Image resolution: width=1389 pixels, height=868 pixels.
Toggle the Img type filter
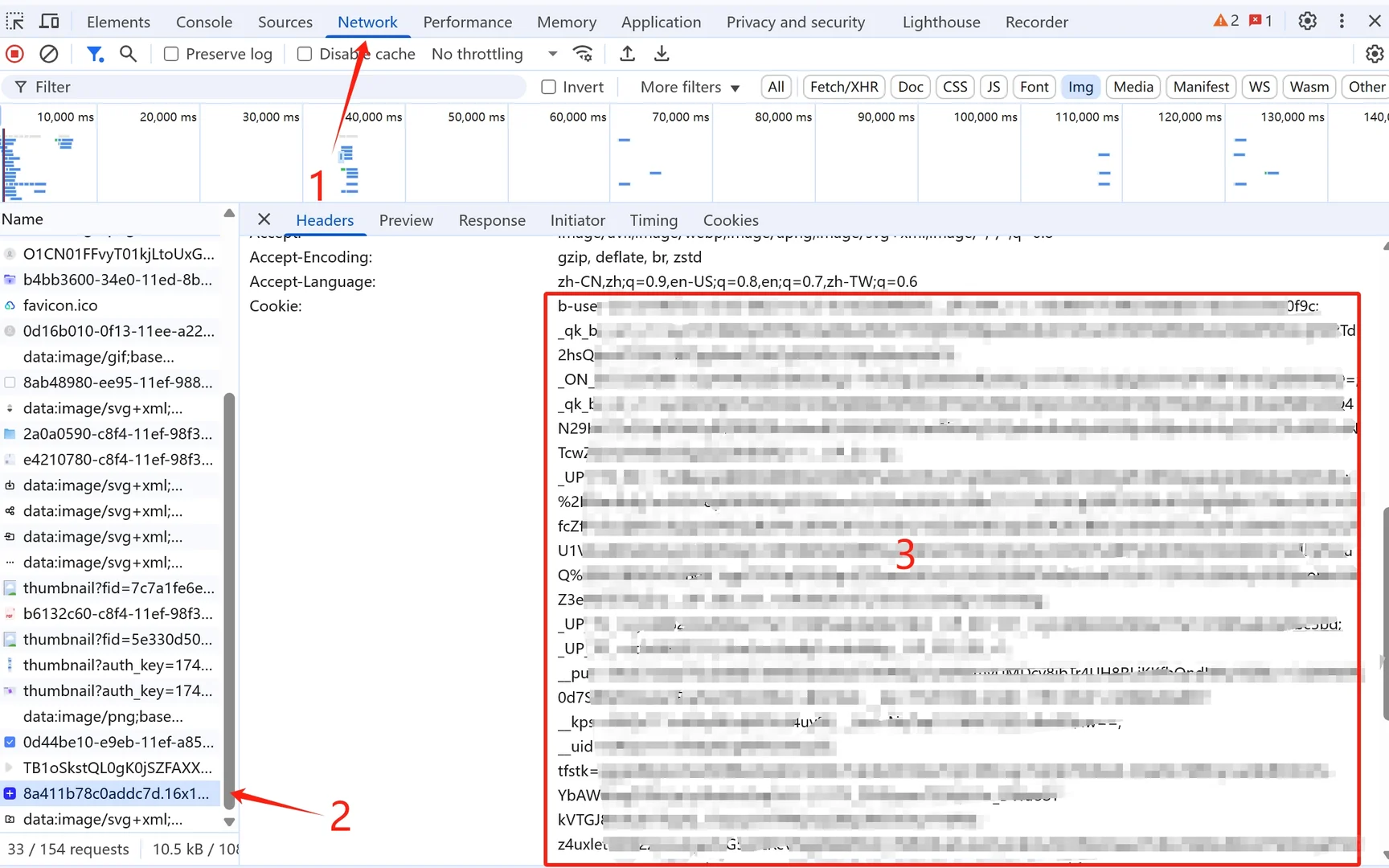click(1080, 87)
